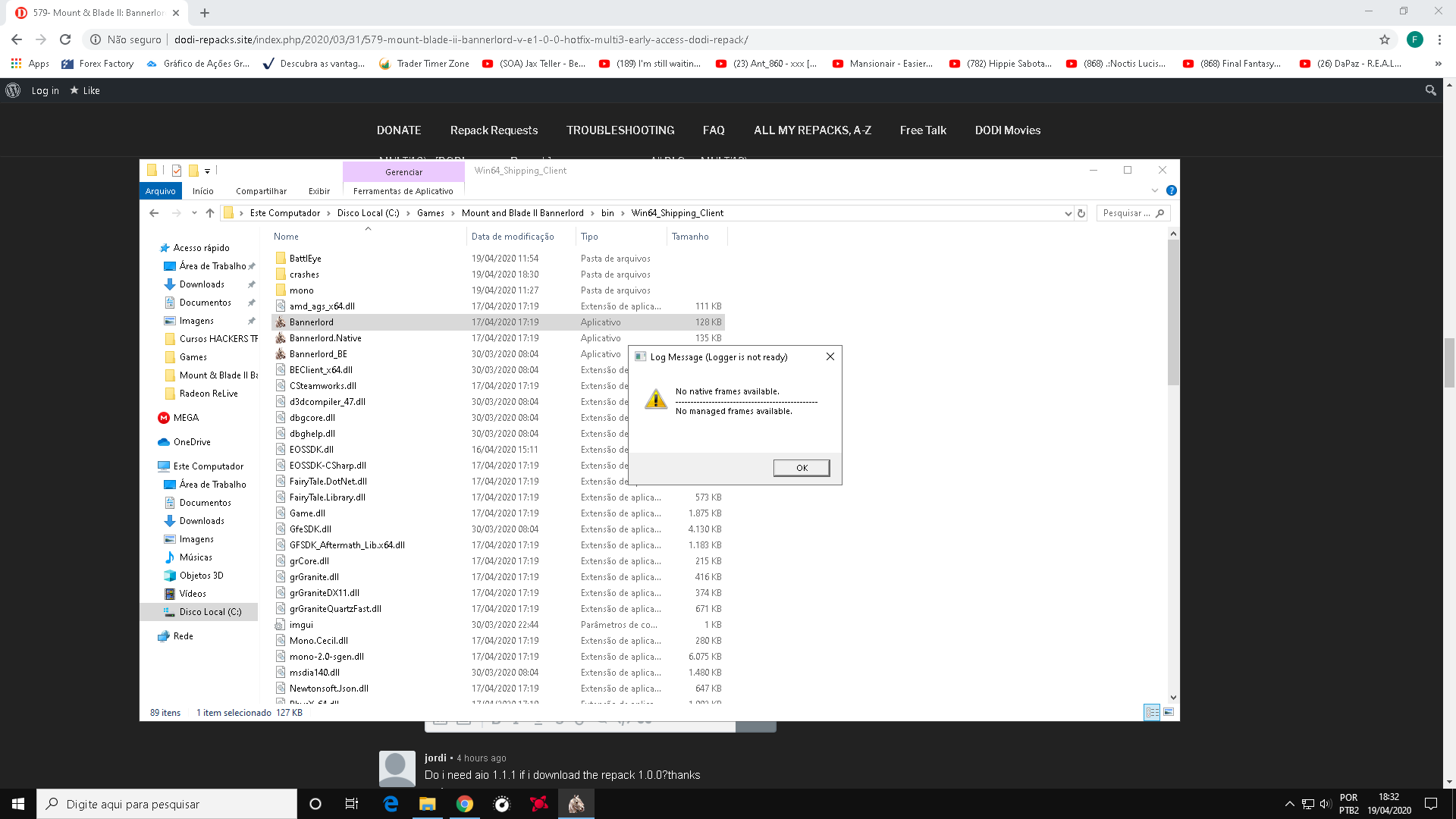Click the WordPress Log in link
The width and height of the screenshot is (1456, 819).
pyautogui.click(x=45, y=90)
